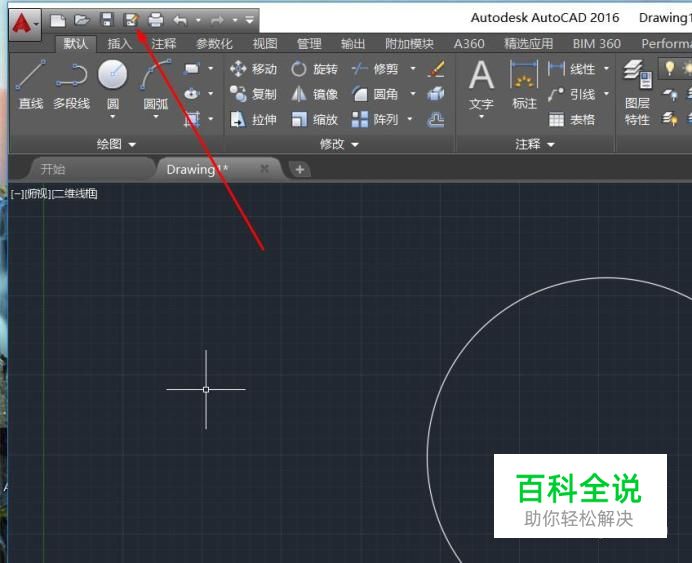692x563 pixels.
Task: Select the 拉伸 stretch tool
Action: [253, 119]
